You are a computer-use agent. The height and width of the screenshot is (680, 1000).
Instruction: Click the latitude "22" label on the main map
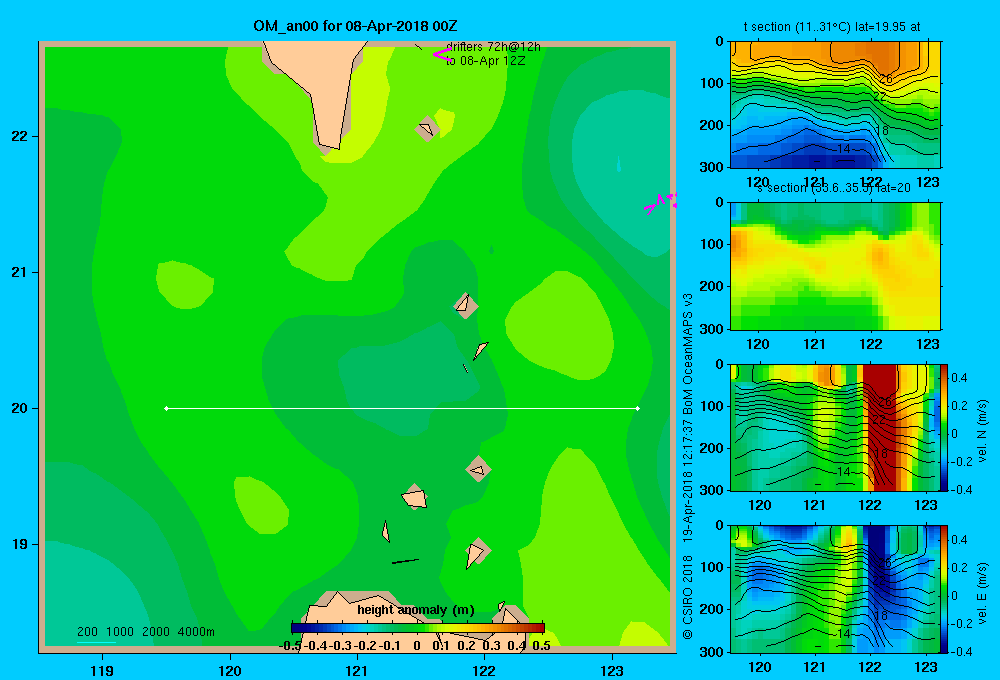tap(20, 136)
